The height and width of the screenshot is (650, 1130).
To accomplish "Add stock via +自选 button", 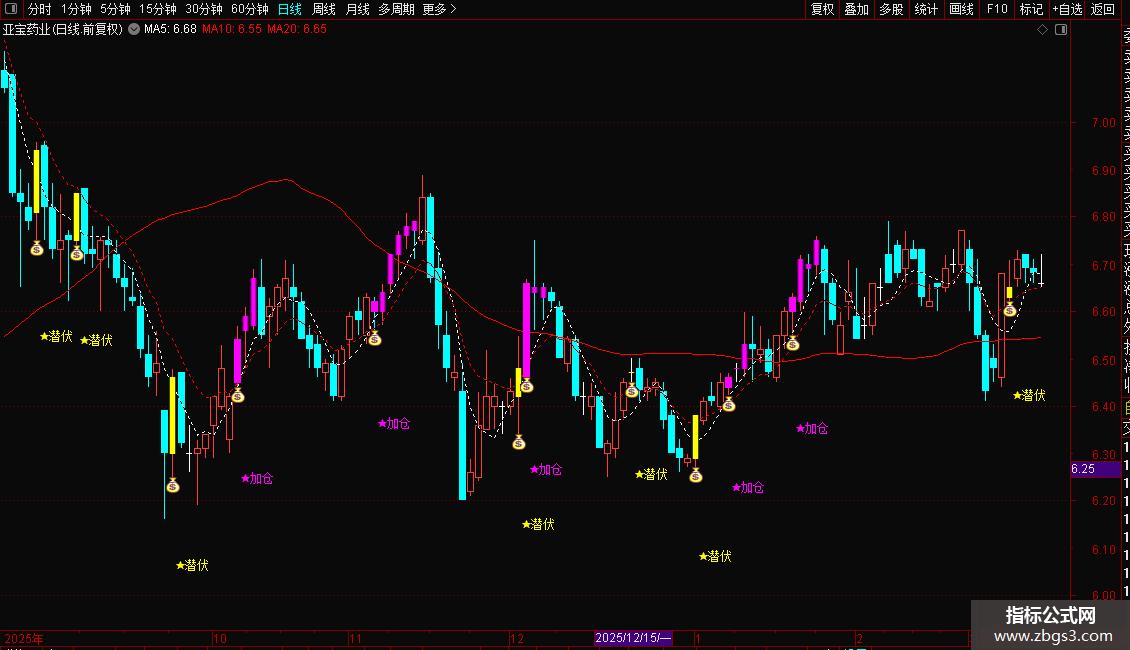I will pos(1067,9).
